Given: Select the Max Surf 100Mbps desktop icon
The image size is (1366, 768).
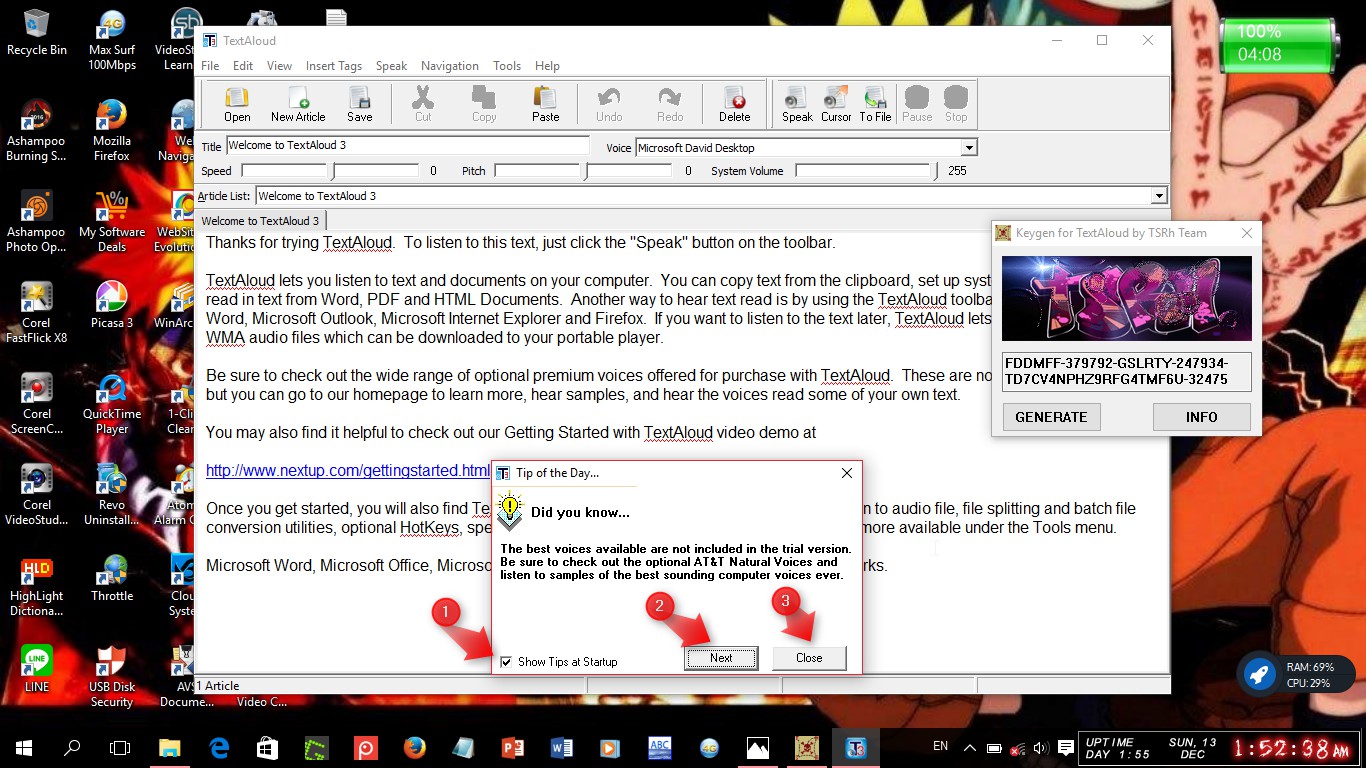Looking at the screenshot, I should tap(112, 40).
